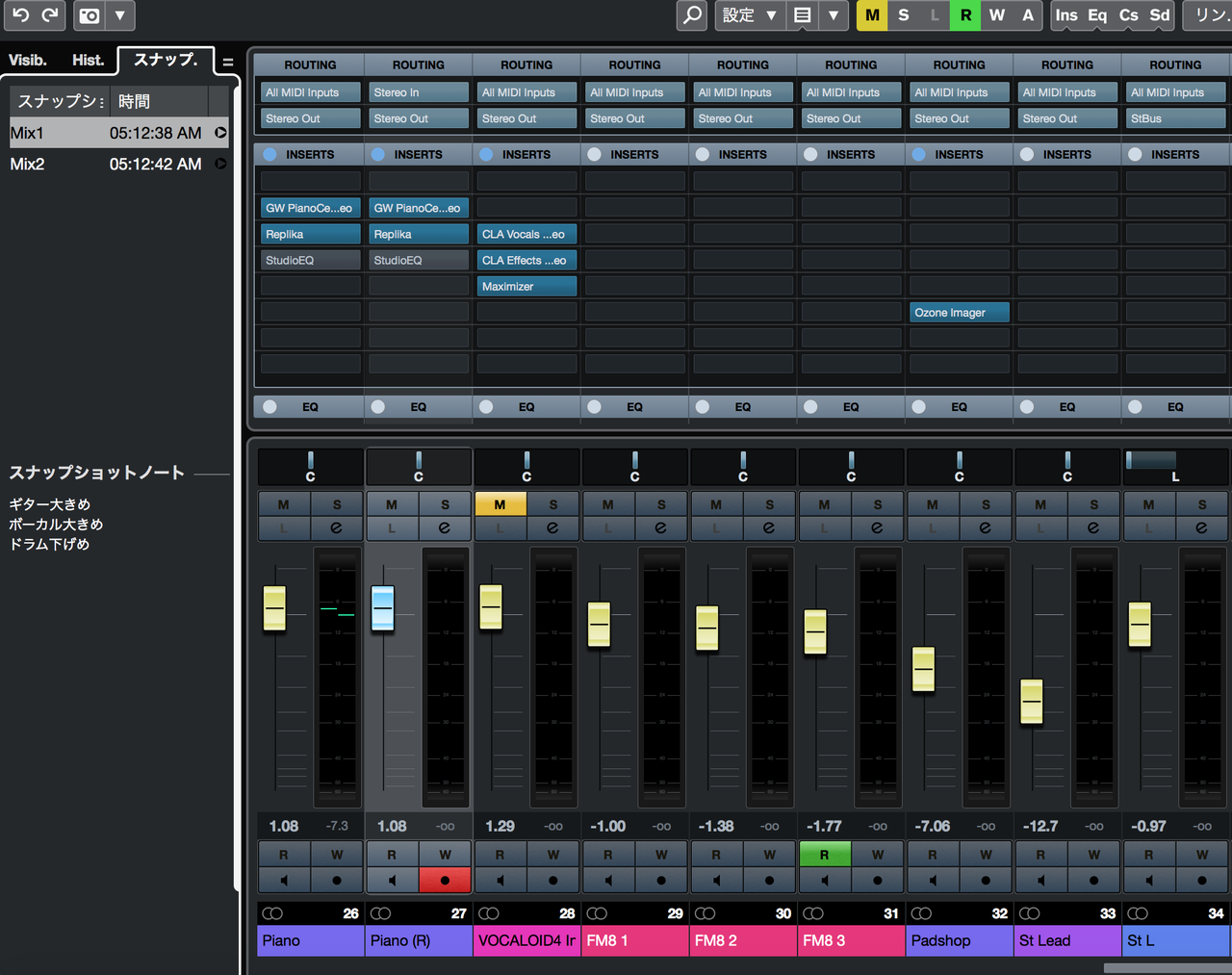Solo the Piano channel
Image resolution: width=1232 pixels, height=975 pixels.
(x=337, y=504)
